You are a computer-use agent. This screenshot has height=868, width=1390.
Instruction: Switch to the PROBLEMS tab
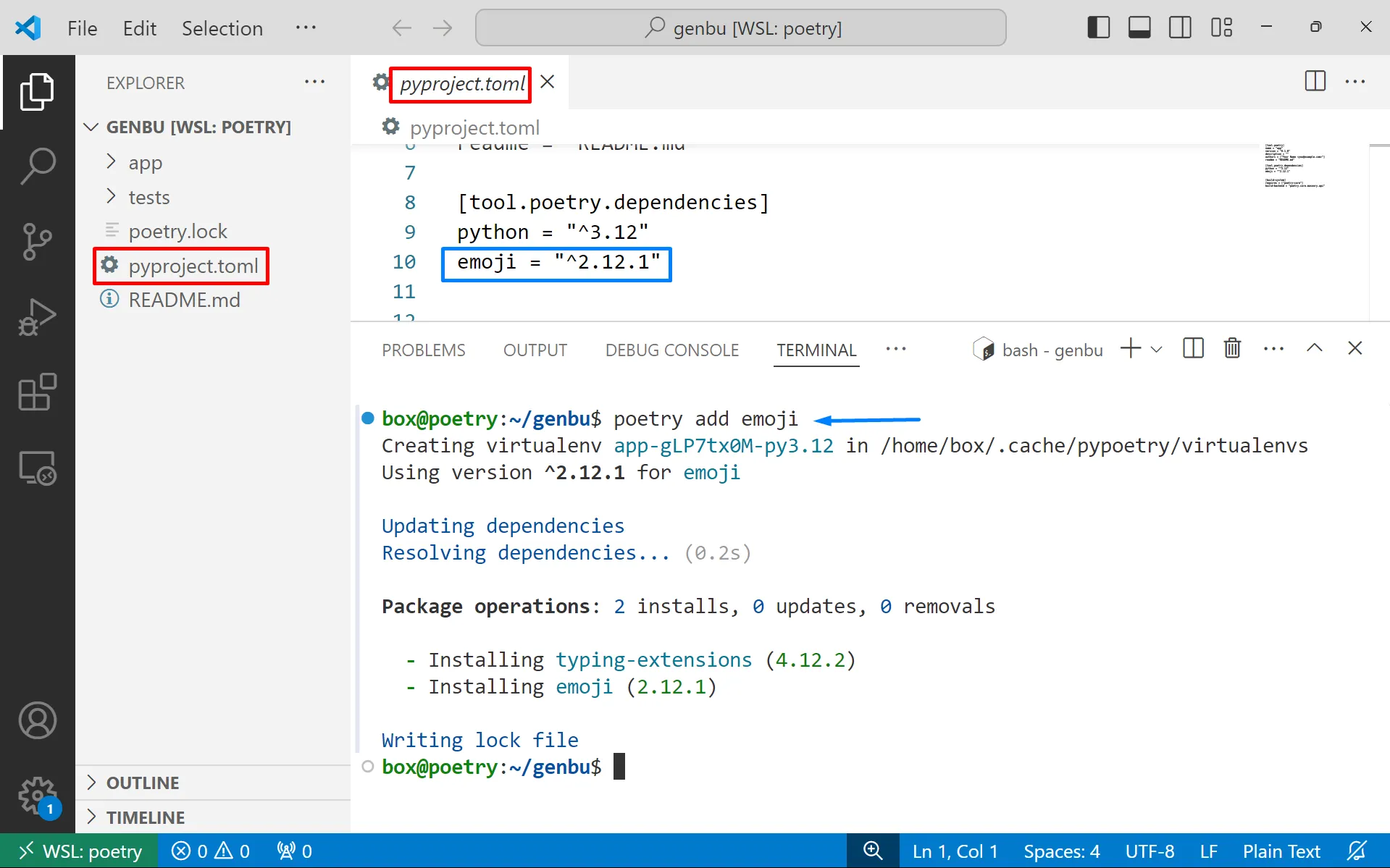tap(423, 350)
